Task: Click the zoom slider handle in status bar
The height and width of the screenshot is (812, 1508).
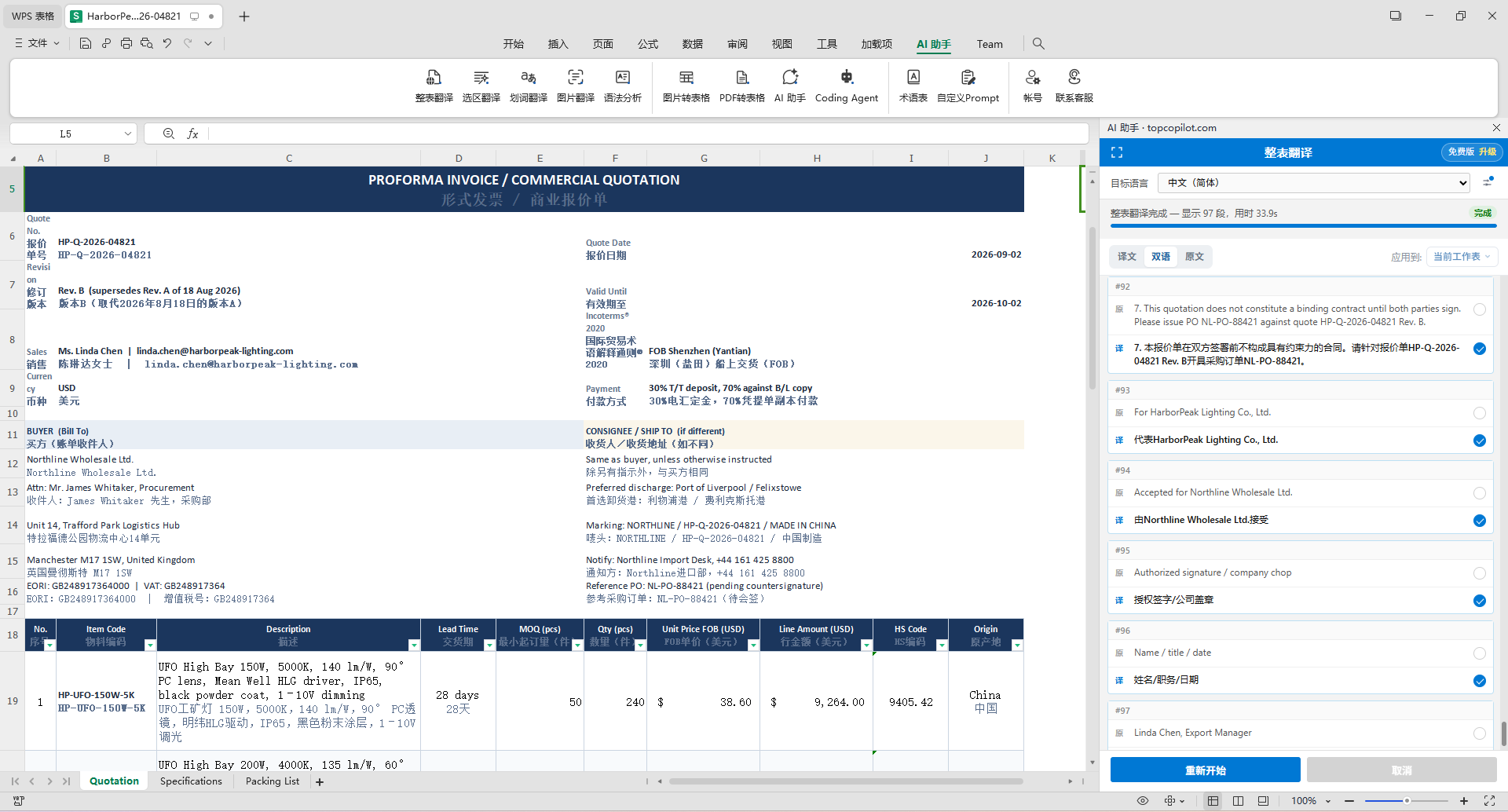Action: coord(1407,801)
